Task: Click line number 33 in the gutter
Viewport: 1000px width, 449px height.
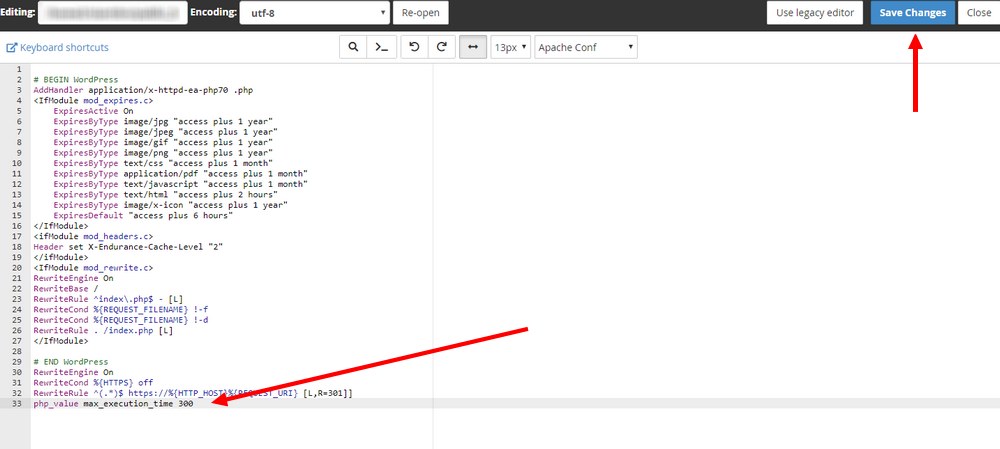Action: click(x=19, y=403)
